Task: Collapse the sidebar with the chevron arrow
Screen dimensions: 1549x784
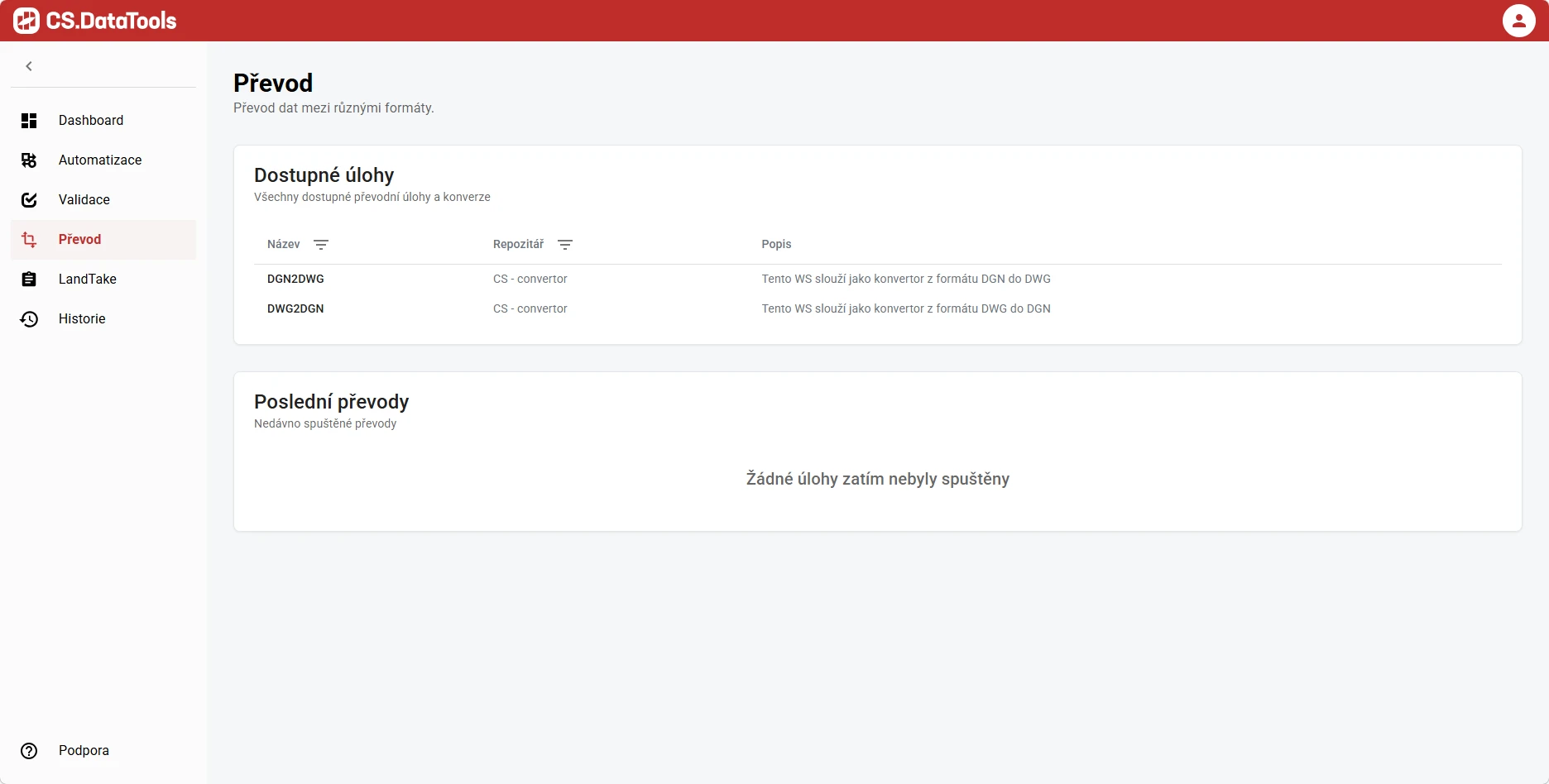Action: pos(29,66)
